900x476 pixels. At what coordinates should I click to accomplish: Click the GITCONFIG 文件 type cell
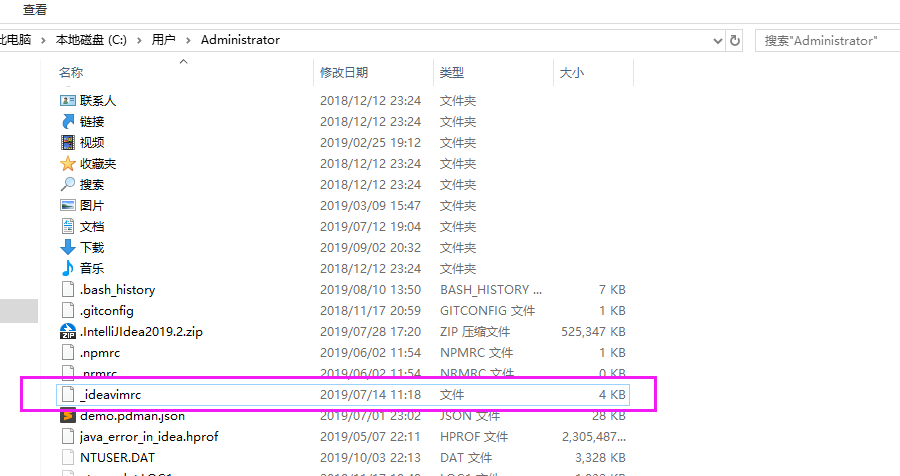[487, 311]
